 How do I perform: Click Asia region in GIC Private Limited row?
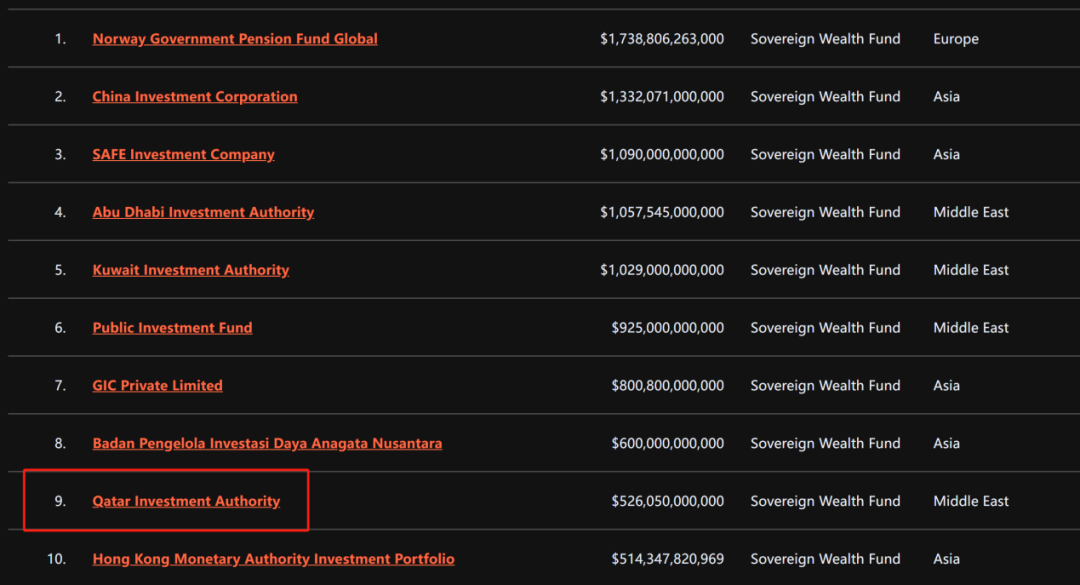[946, 386]
